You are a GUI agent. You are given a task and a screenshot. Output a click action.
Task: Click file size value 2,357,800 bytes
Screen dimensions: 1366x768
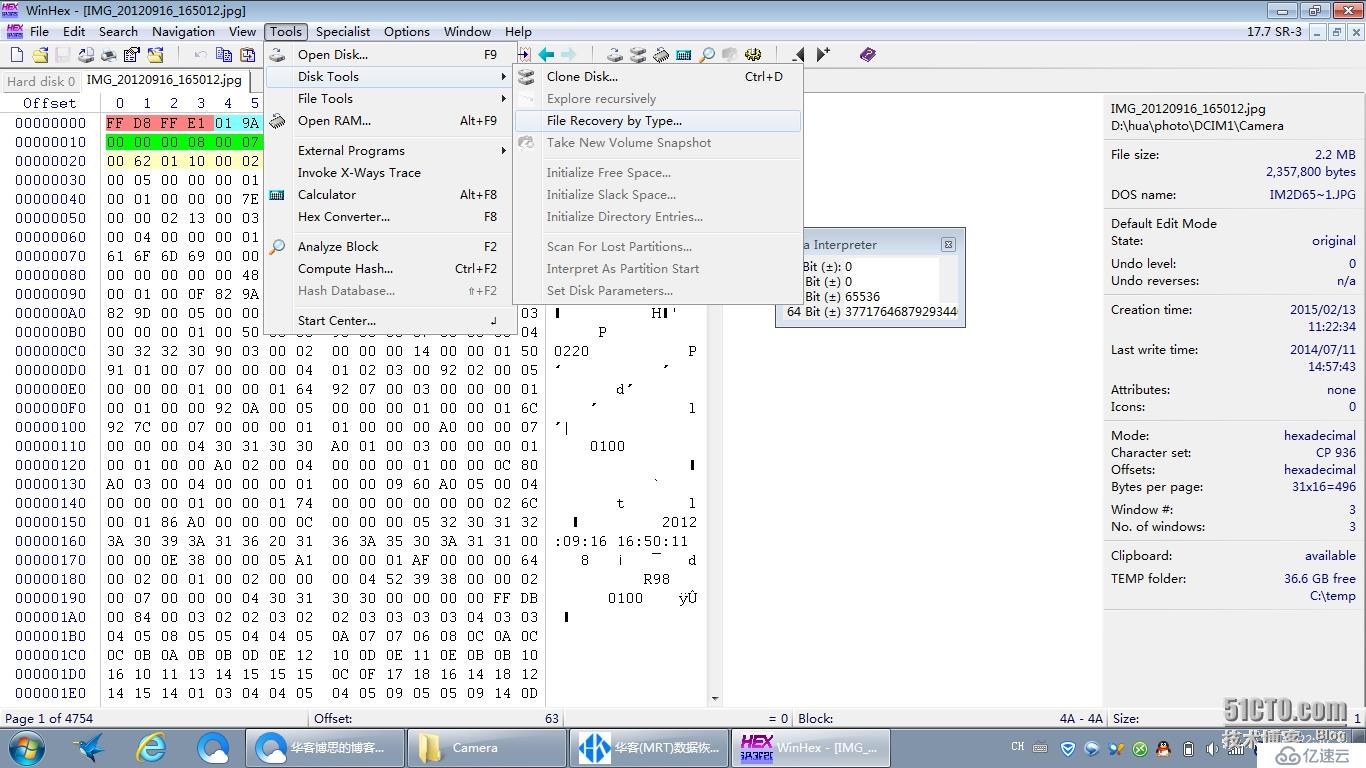pos(1310,172)
